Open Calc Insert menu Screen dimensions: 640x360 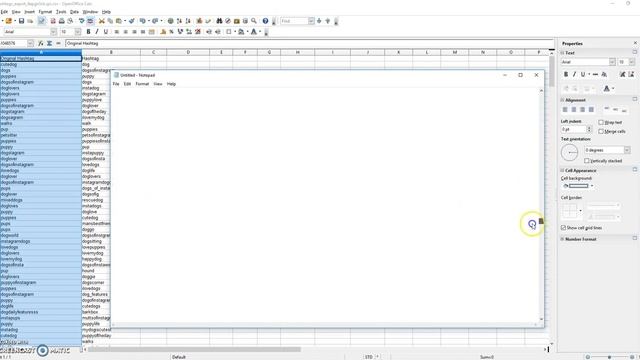pyautogui.click(x=29, y=12)
